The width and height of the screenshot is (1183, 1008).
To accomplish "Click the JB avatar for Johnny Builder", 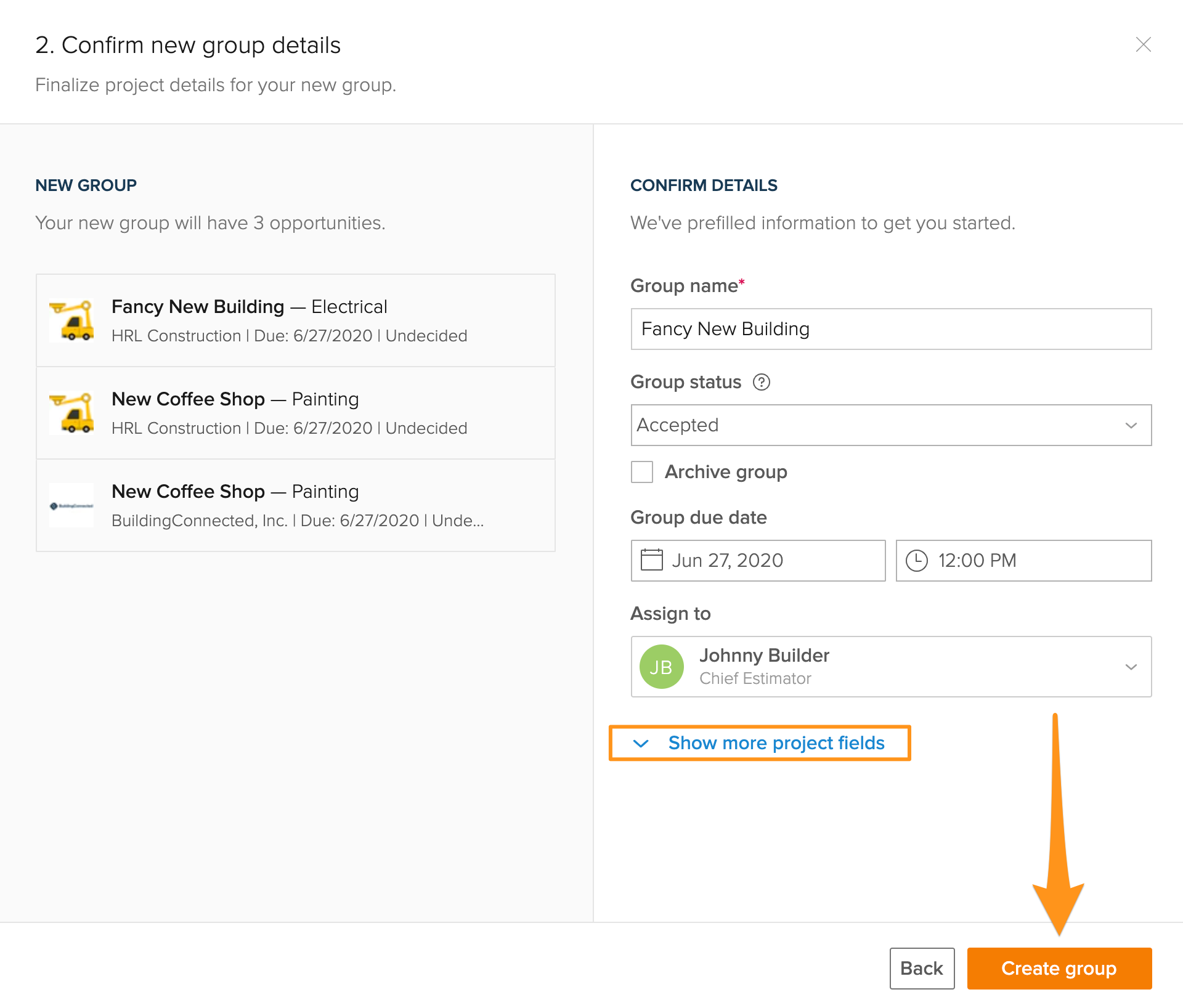I will 661,667.
